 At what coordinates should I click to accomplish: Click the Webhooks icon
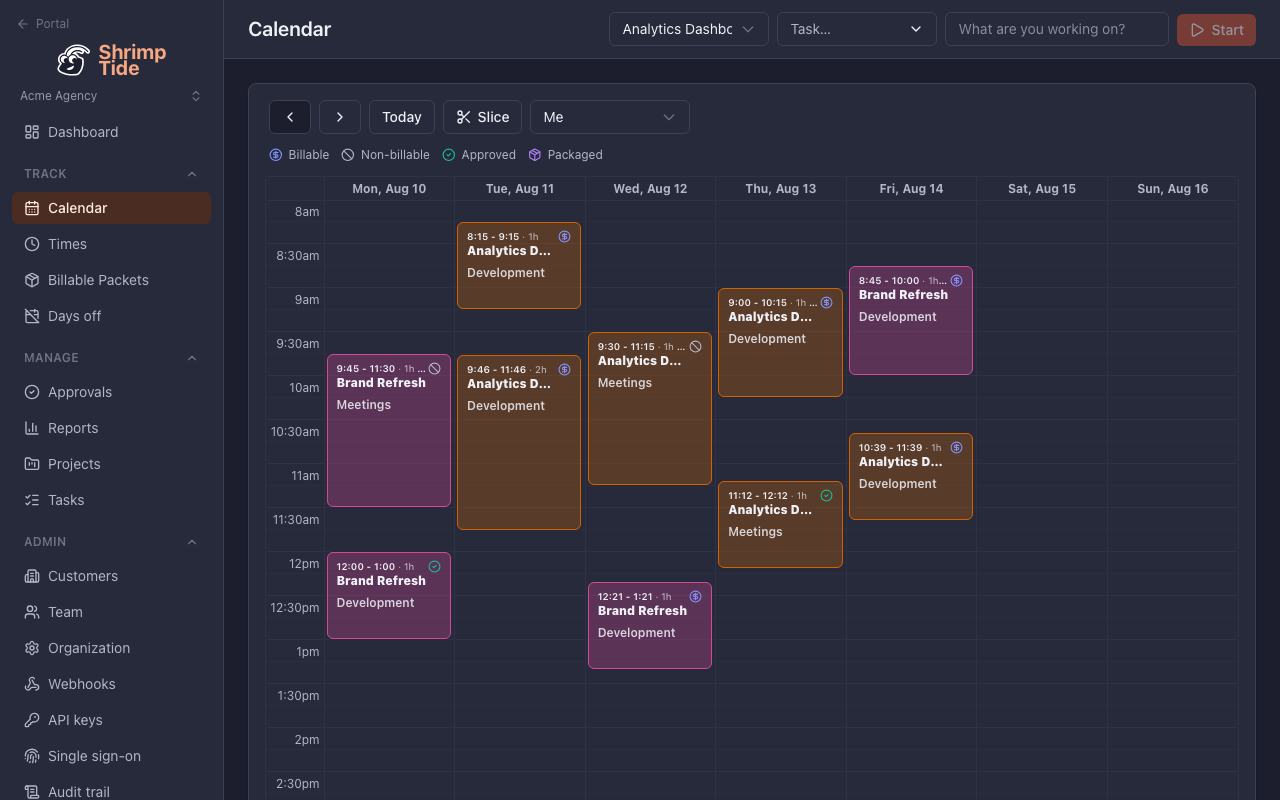pyautogui.click(x=32, y=684)
